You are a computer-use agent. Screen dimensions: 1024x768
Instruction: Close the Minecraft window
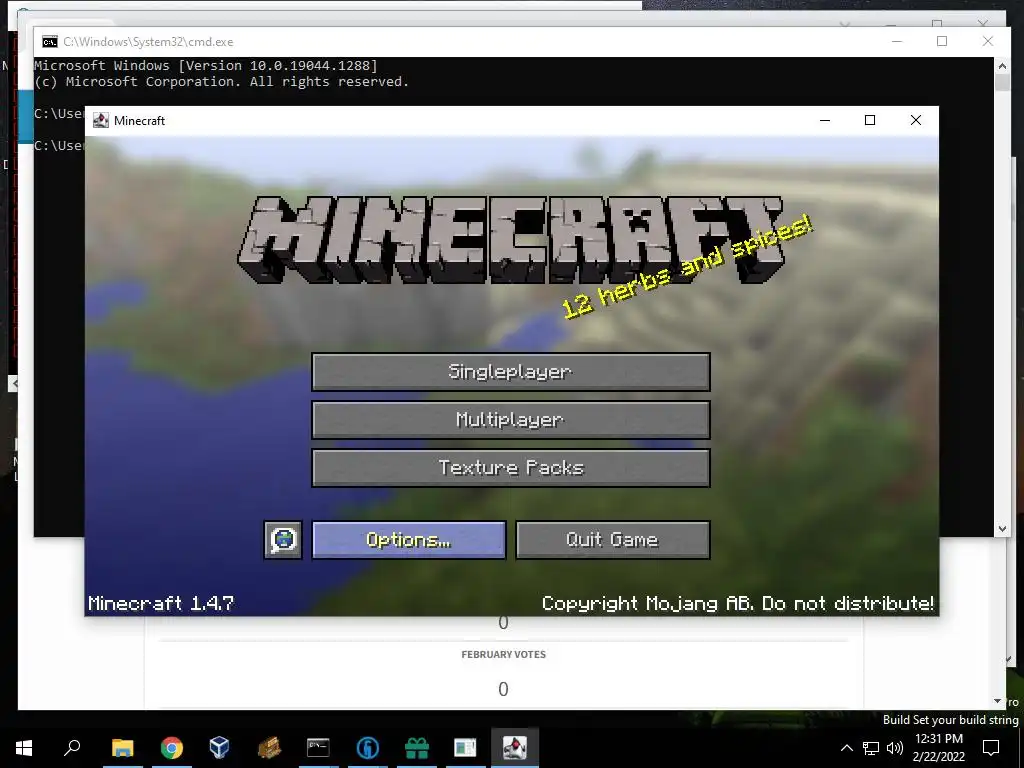tap(916, 120)
